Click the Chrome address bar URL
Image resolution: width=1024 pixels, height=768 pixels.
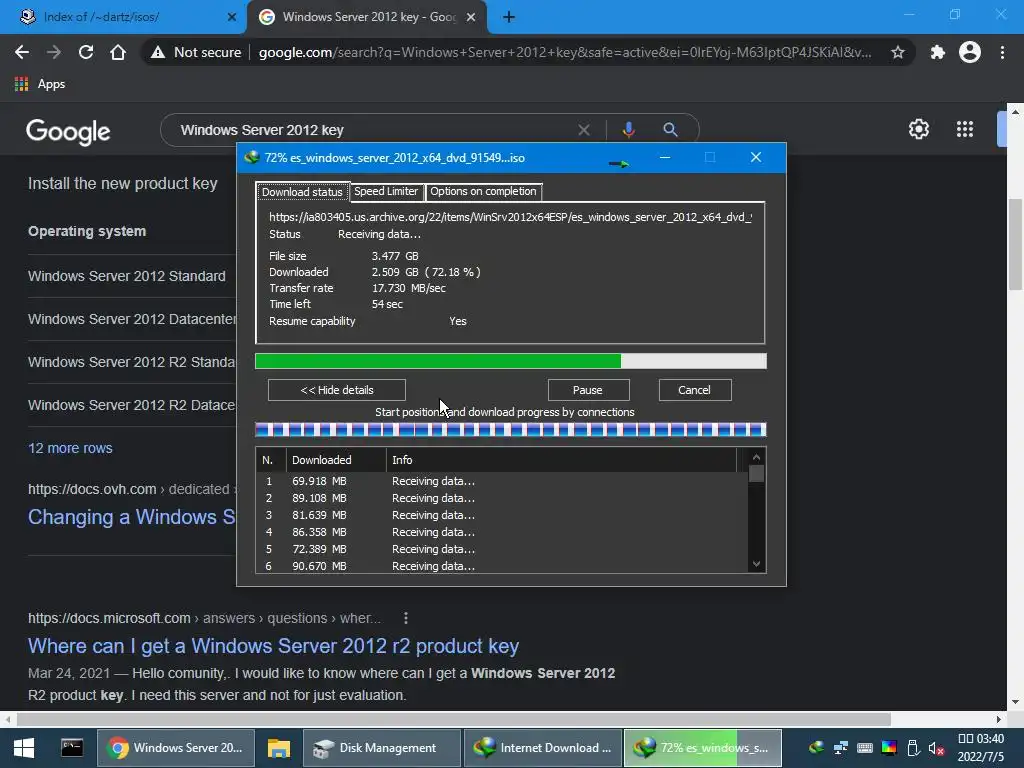(564, 52)
